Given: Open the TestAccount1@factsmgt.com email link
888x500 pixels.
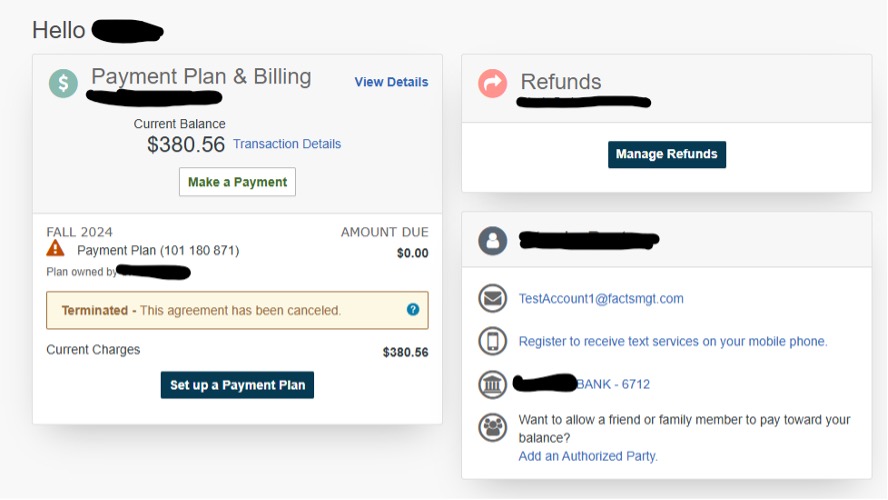Looking at the screenshot, I should 601,299.
